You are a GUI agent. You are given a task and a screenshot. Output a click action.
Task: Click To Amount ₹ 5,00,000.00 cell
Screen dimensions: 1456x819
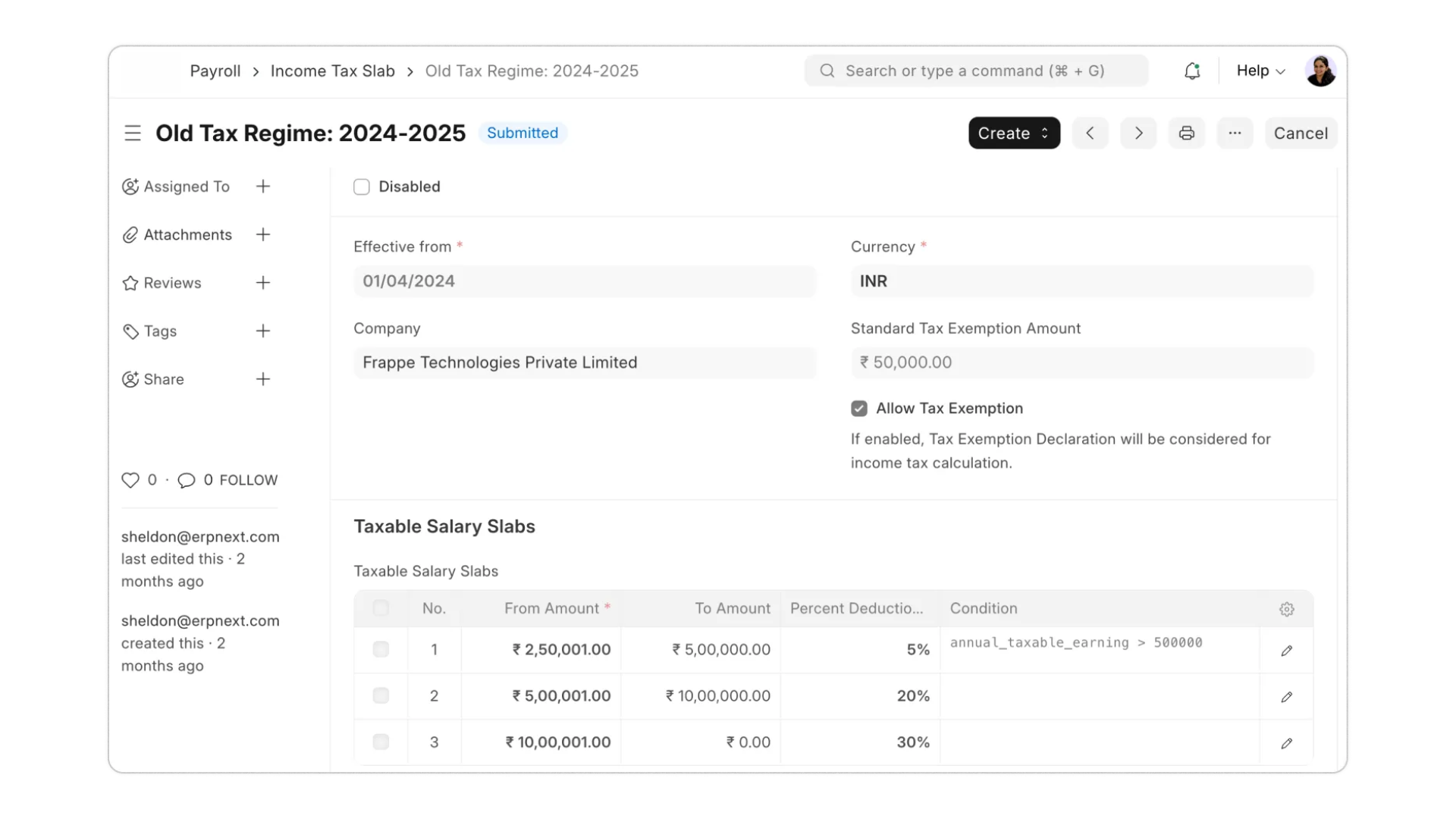pos(701,650)
